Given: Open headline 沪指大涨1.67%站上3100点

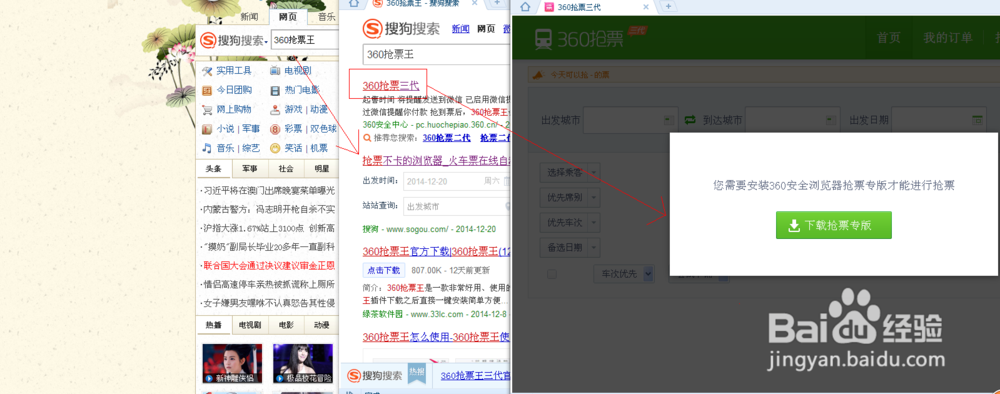Looking at the screenshot, I should point(268,228).
